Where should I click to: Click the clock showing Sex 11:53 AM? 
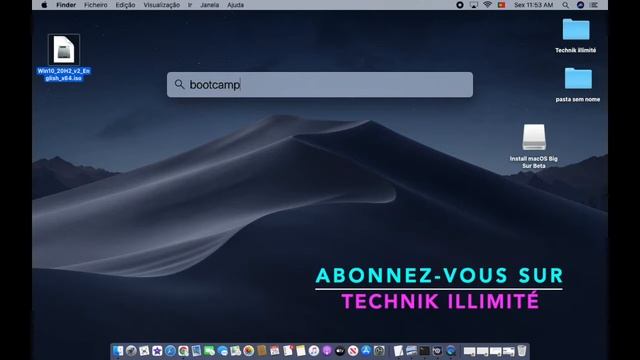pyautogui.click(x=533, y=5)
